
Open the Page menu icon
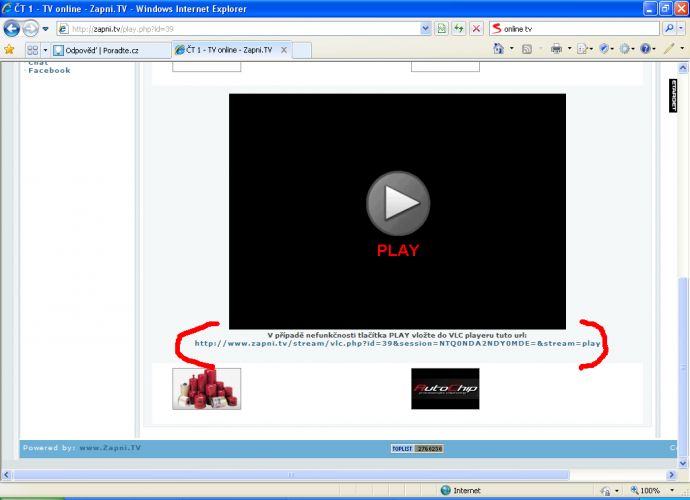click(x=584, y=49)
